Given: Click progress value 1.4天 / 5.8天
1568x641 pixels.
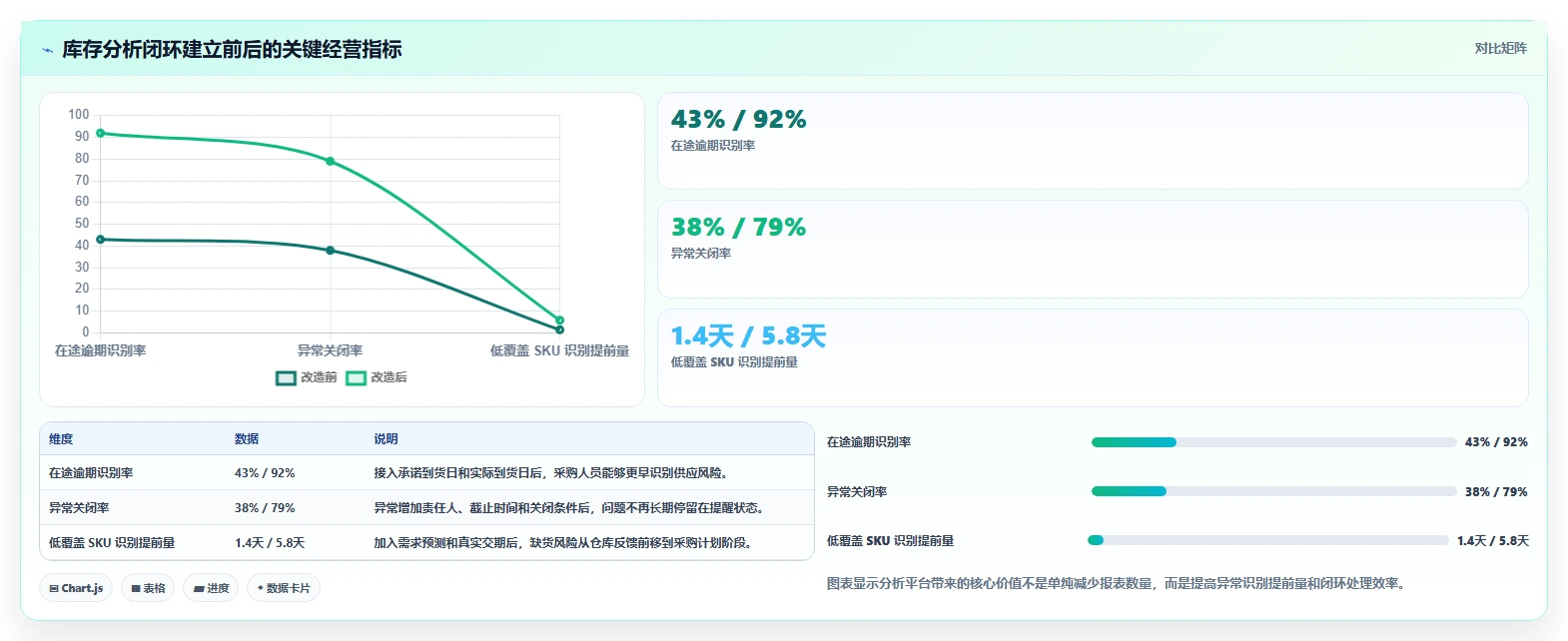Looking at the screenshot, I should (x=1493, y=541).
